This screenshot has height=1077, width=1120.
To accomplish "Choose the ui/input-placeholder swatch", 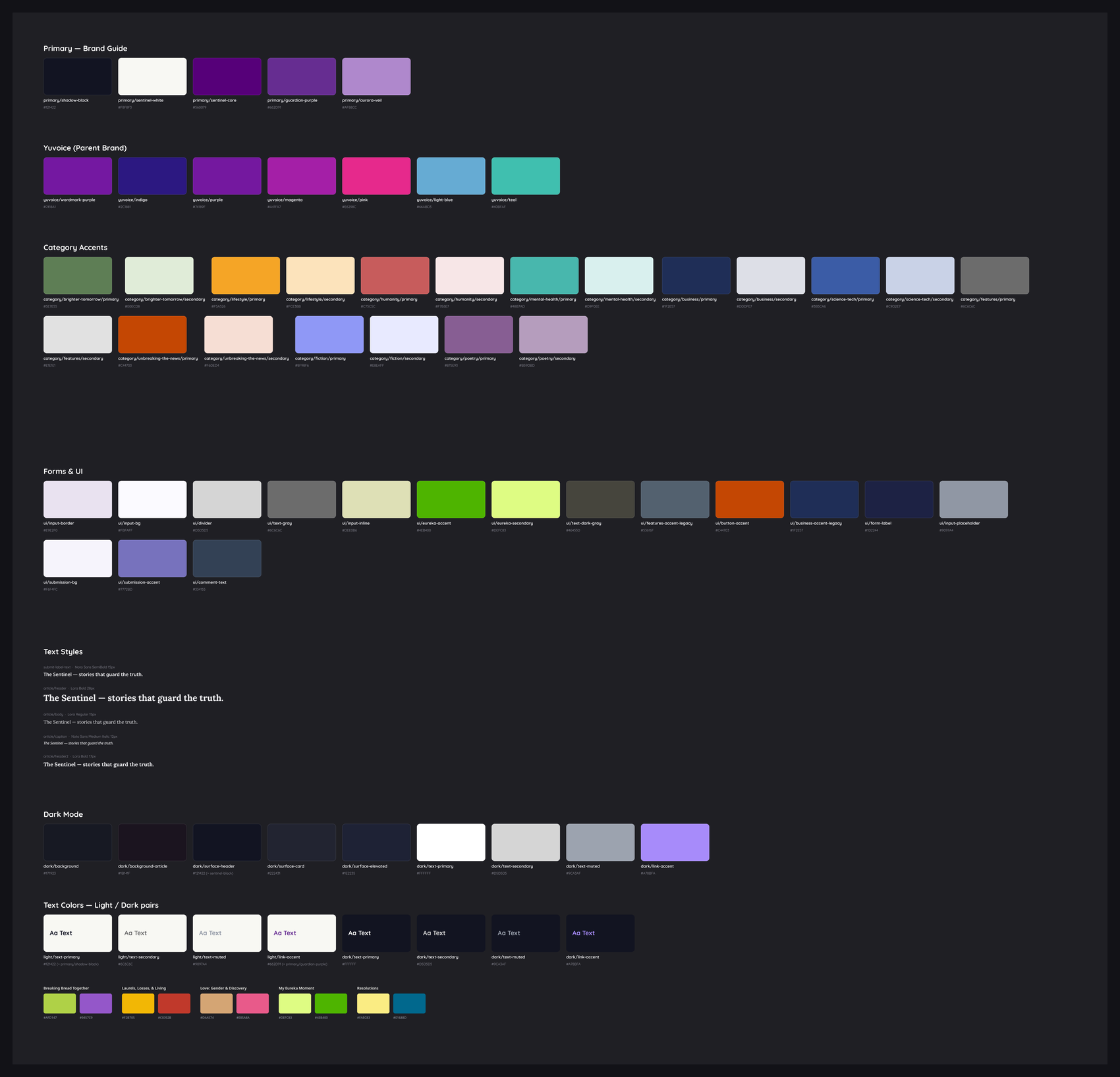I will [x=974, y=499].
